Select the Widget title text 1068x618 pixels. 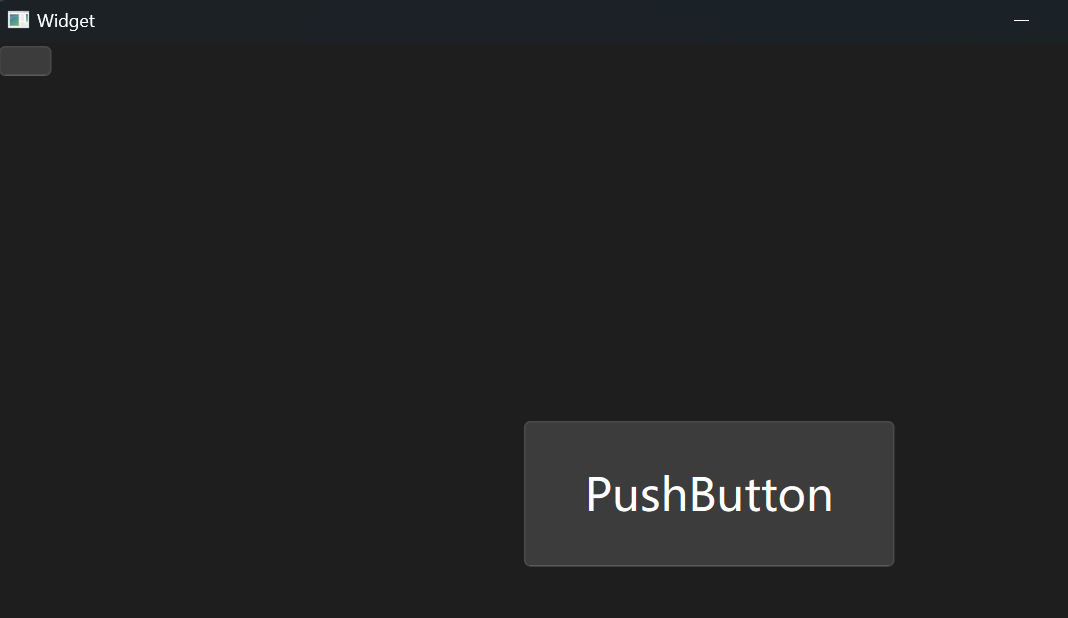coord(66,20)
